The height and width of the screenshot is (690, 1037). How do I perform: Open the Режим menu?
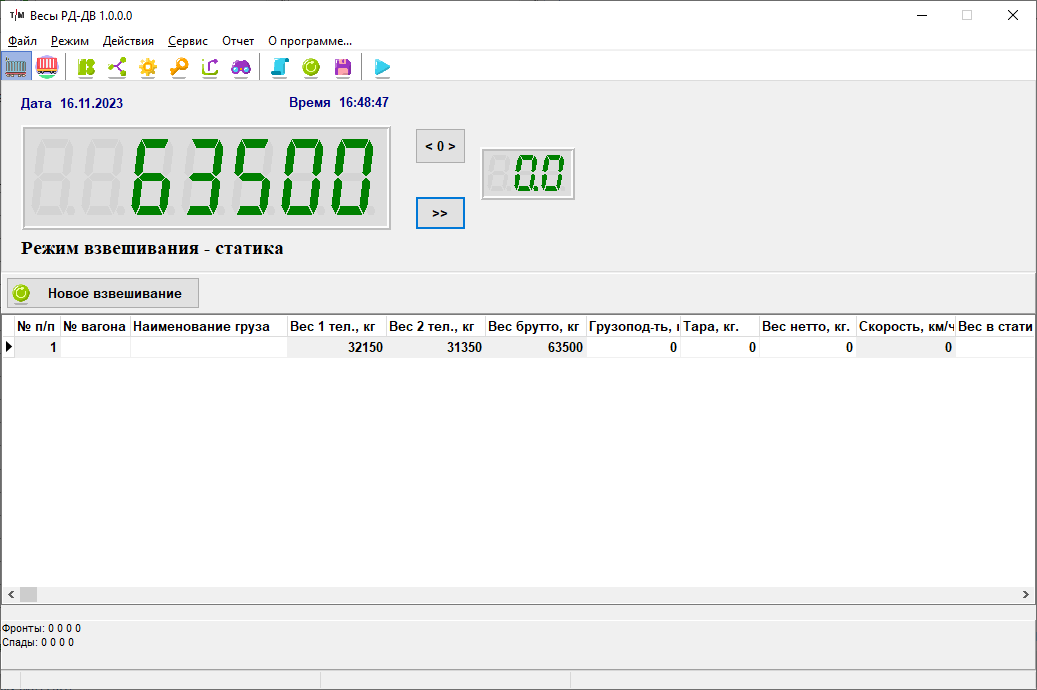70,41
